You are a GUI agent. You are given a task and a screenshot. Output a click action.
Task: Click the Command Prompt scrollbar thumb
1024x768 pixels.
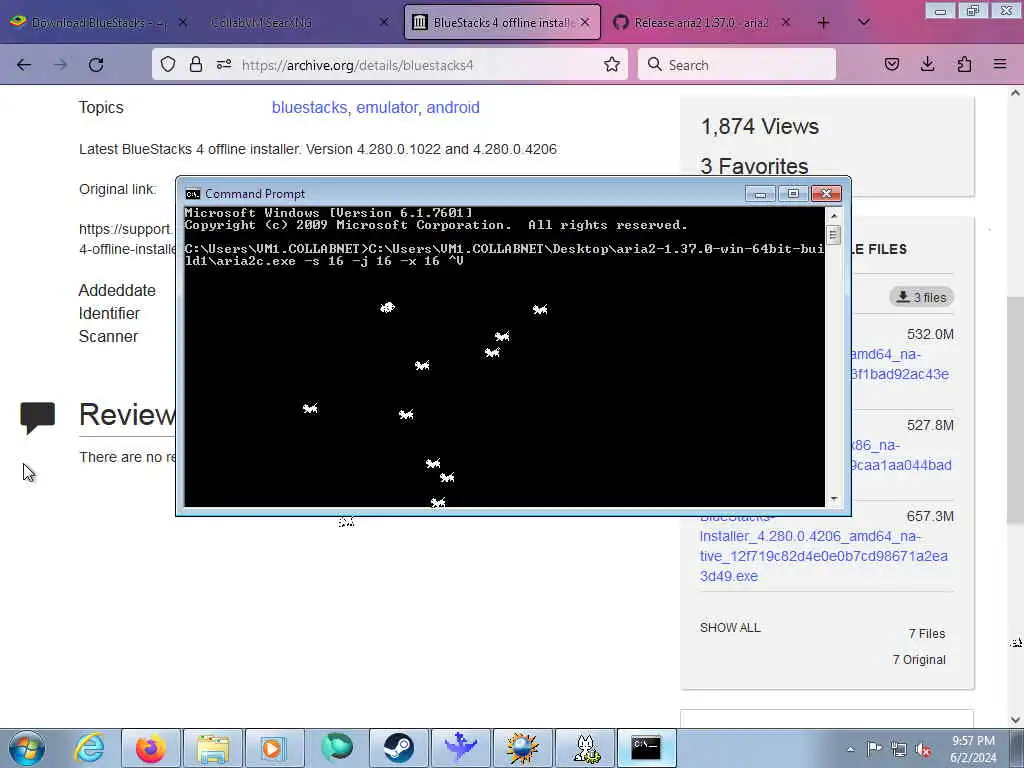[x=833, y=235]
